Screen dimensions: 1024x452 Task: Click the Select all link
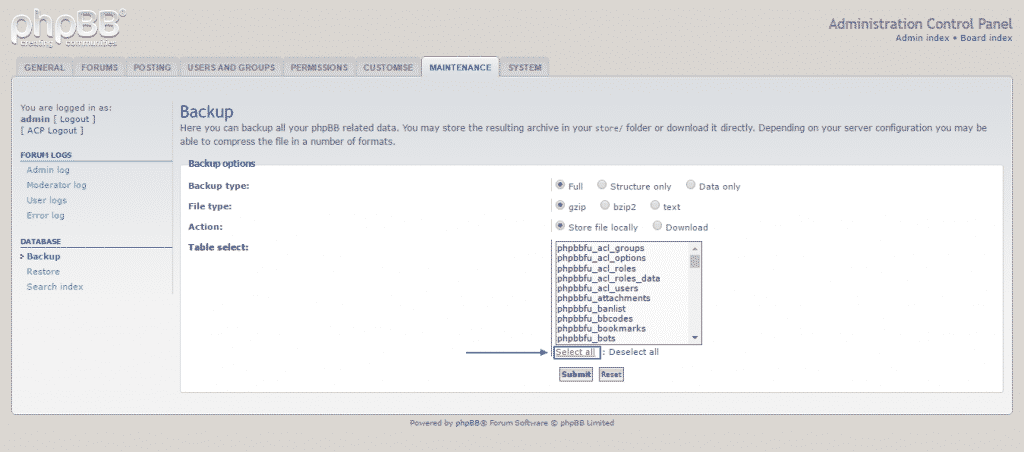click(x=576, y=352)
